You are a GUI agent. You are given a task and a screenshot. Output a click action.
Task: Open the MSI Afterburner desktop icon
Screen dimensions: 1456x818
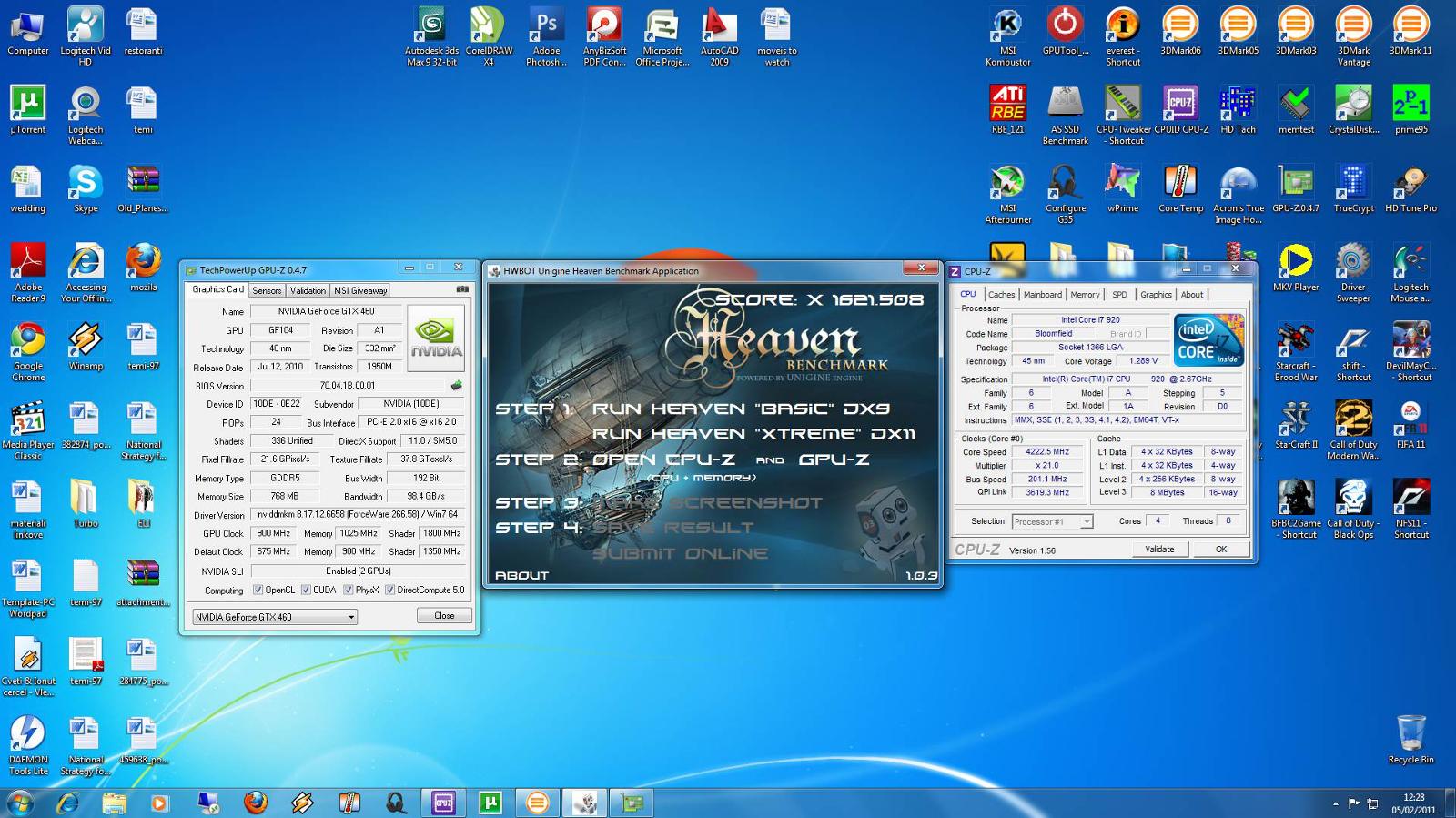pos(1007,195)
